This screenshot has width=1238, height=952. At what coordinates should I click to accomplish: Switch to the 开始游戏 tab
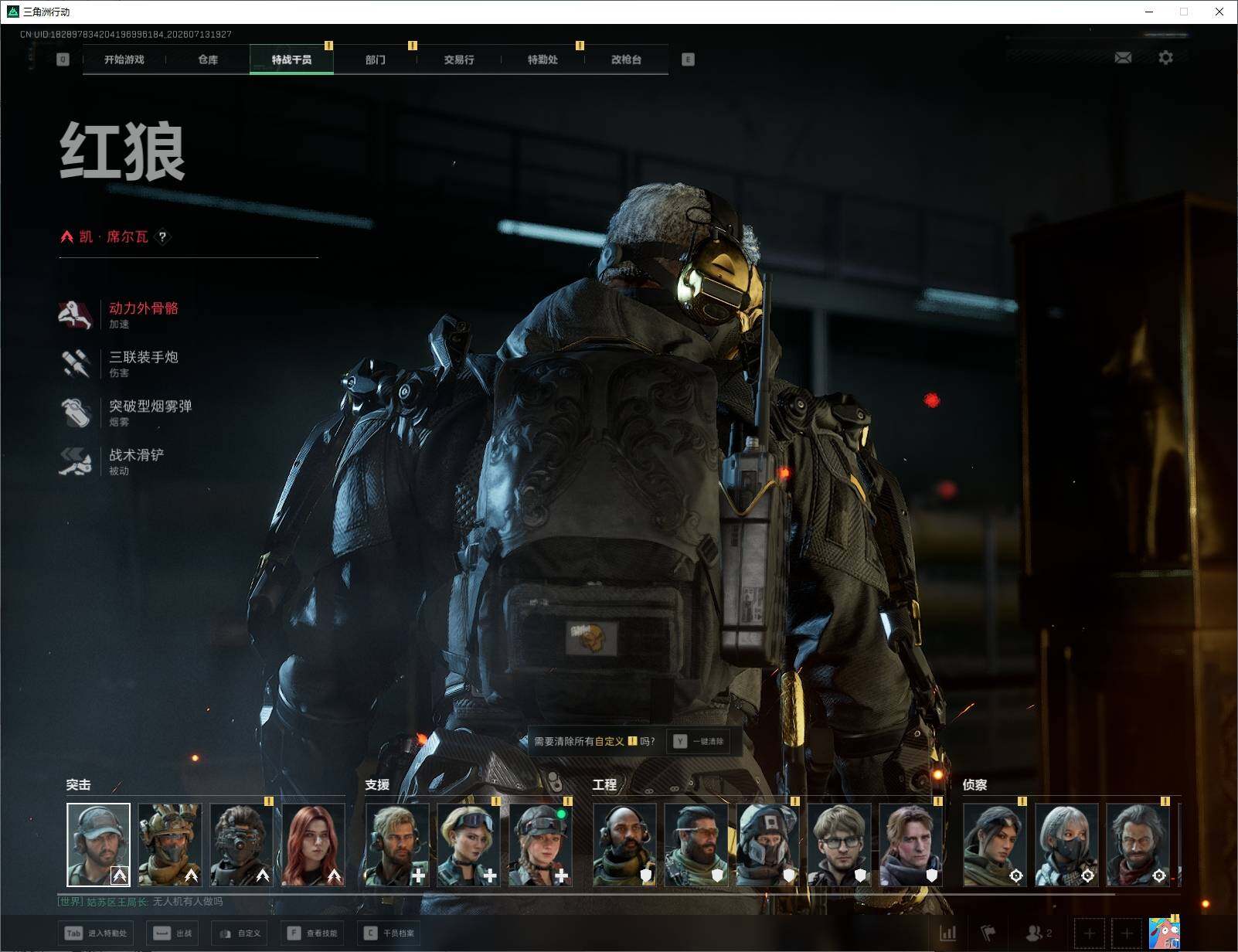coord(124,59)
